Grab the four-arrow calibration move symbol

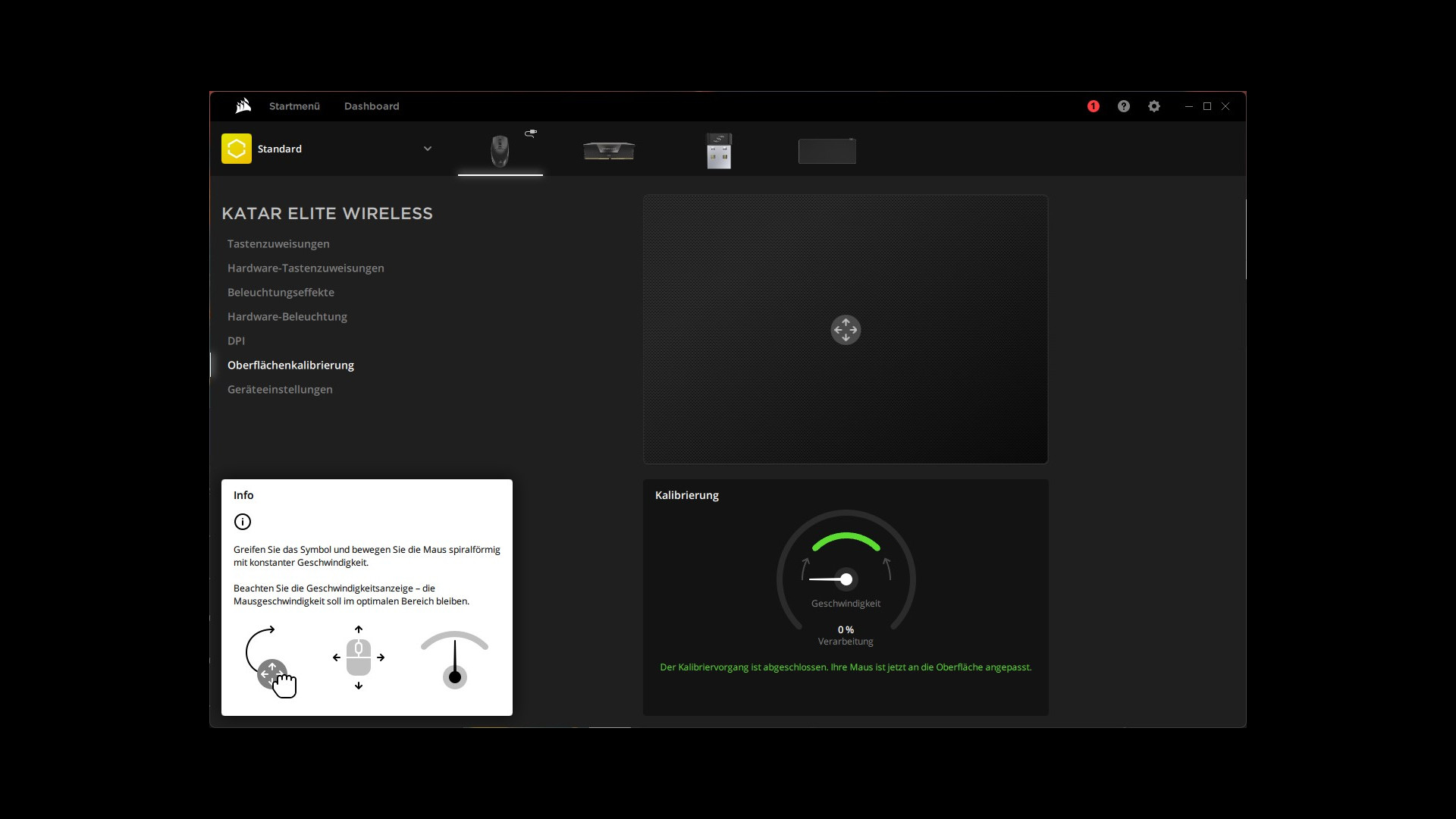[x=846, y=330]
